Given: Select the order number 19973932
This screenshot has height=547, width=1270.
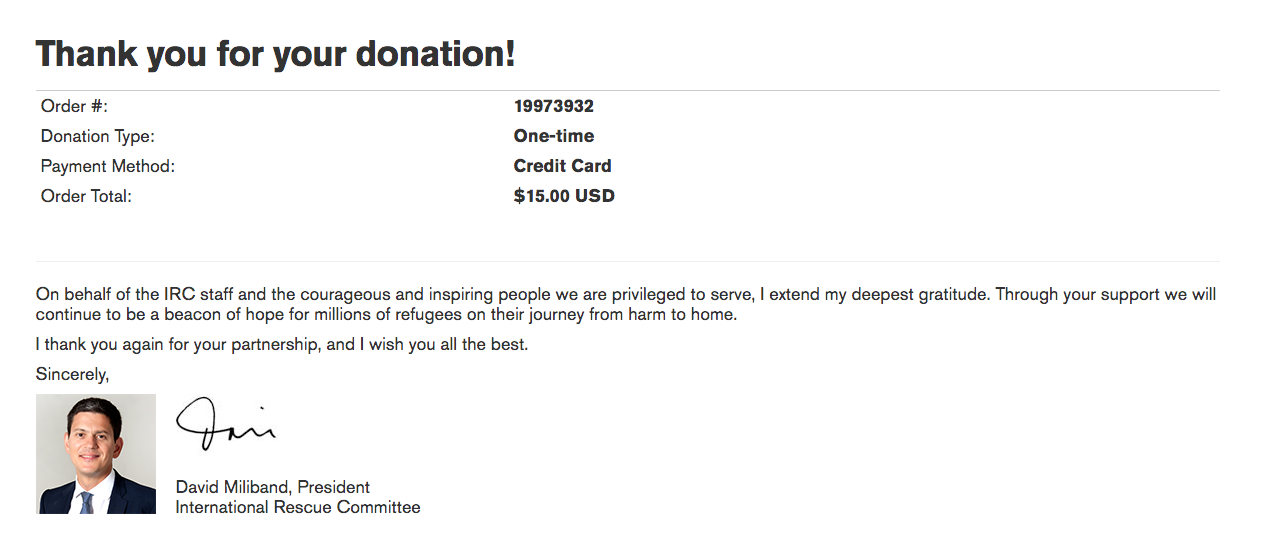Looking at the screenshot, I should pyautogui.click(x=554, y=106).
